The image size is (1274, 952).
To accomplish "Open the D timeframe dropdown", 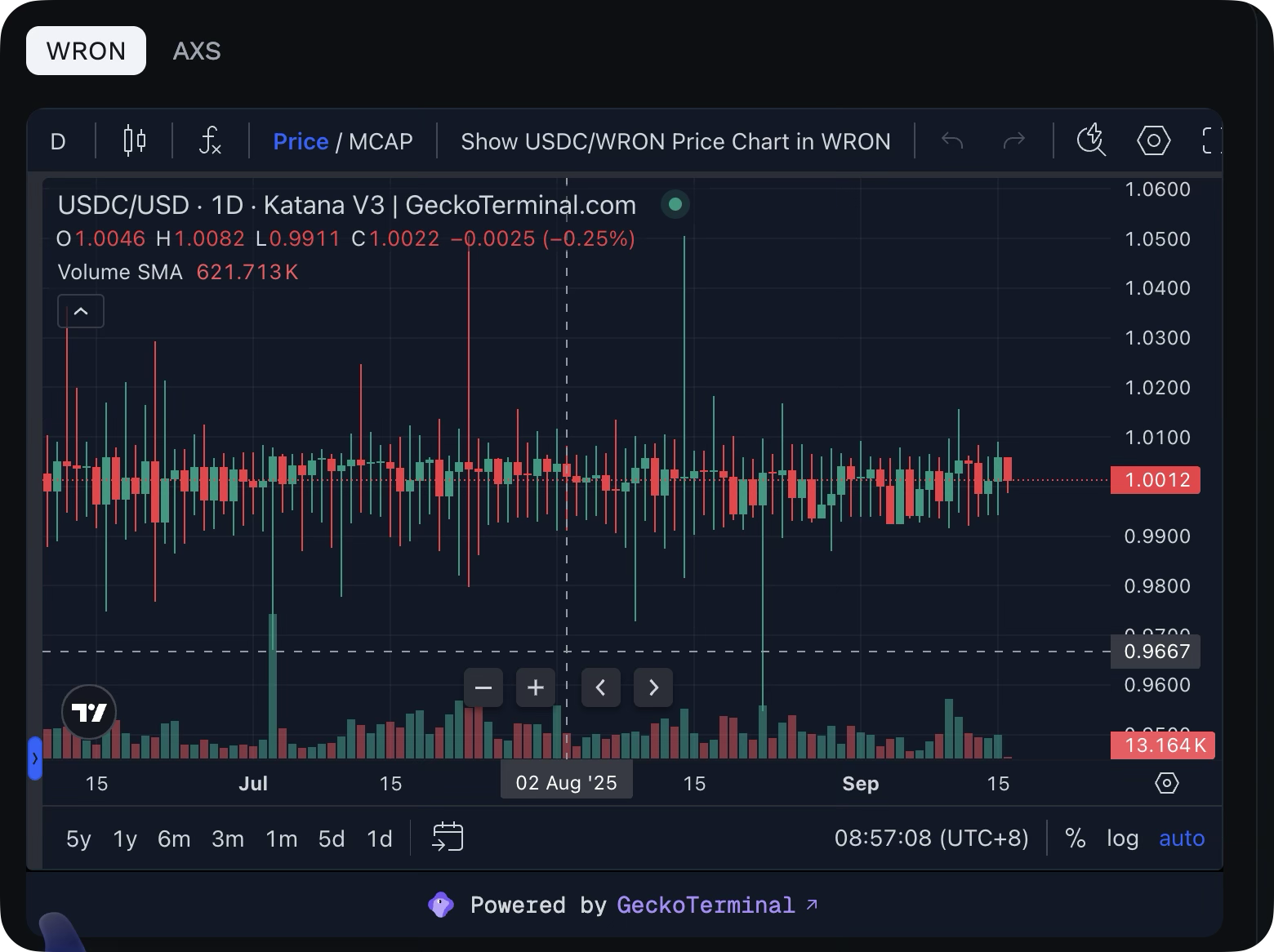I will point(58,140).
